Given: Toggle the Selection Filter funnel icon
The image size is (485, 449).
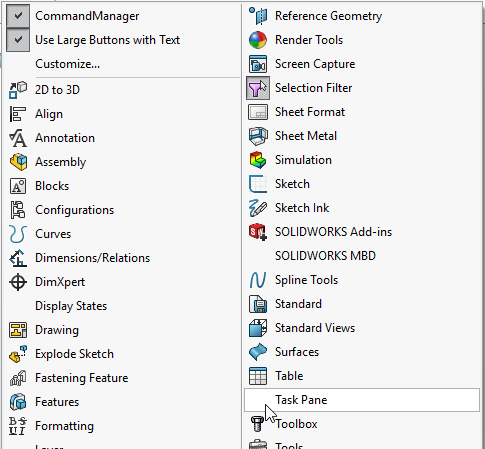Looking at the screenshot, I should tap(258, 88).
